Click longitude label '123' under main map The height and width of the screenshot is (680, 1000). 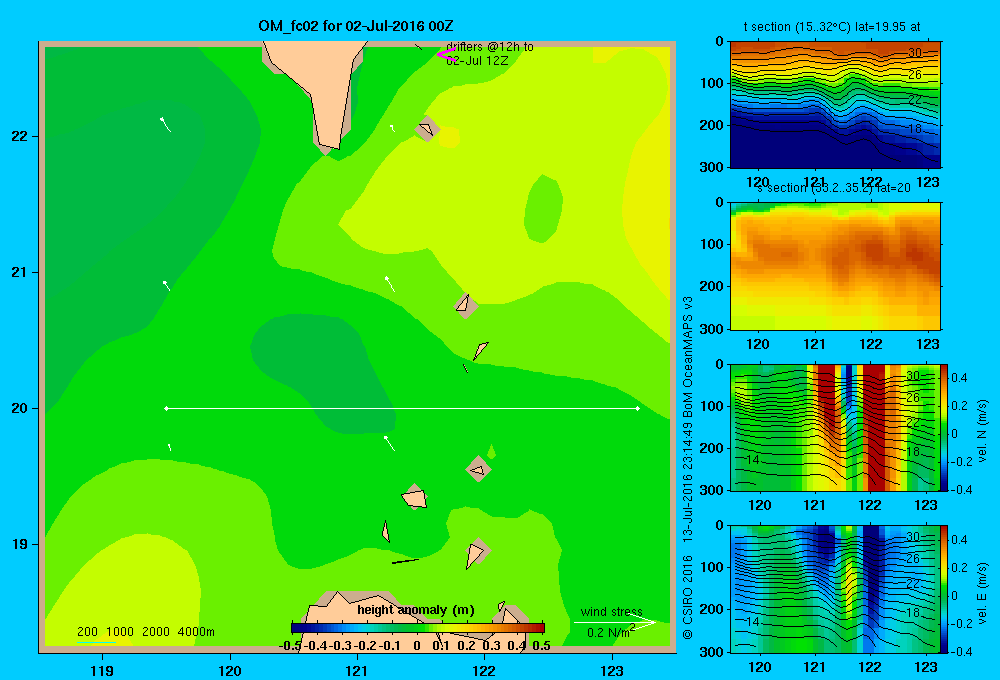coord(612,671)
